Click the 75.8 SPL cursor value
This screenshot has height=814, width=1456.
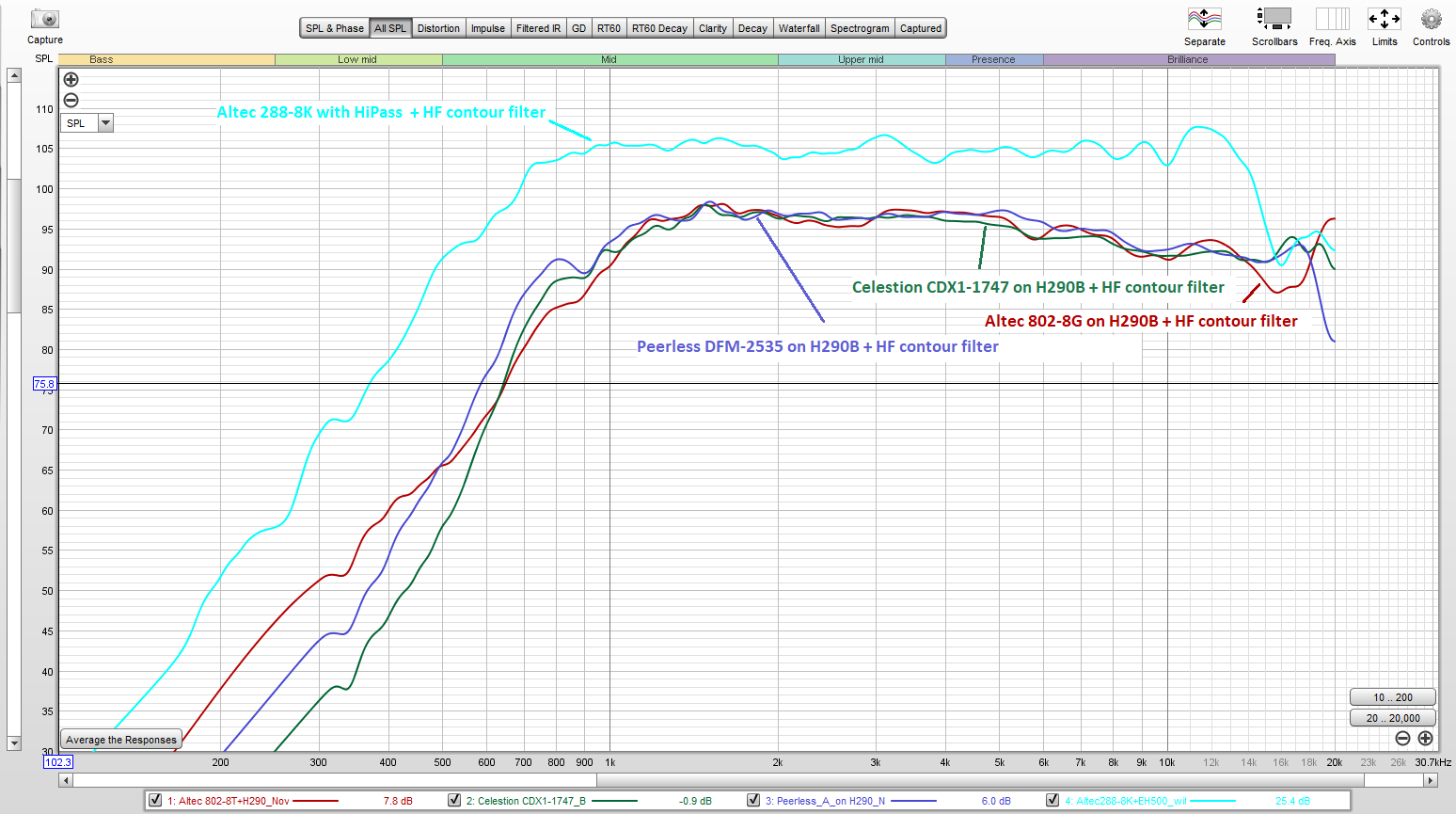click(44, 384)
